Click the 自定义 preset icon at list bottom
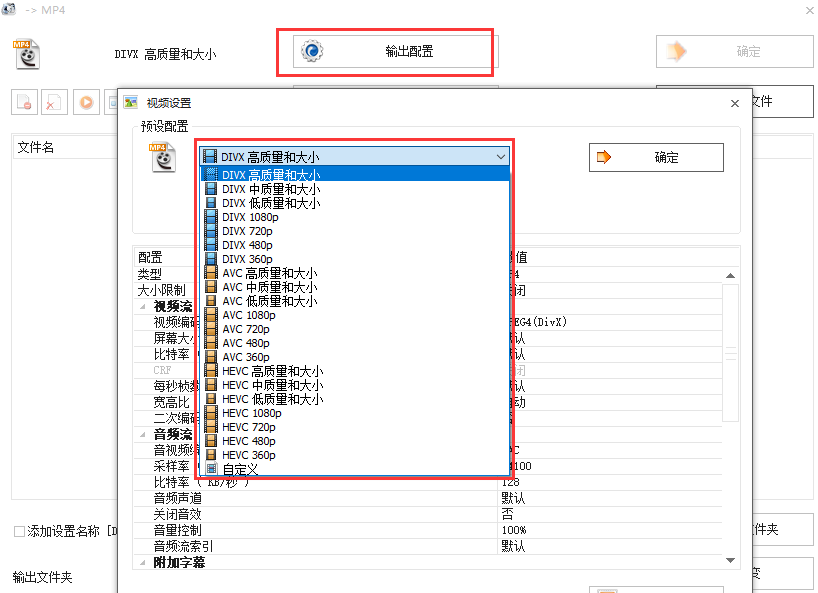The height and width of the screenshot is (593, 818). 211,468
